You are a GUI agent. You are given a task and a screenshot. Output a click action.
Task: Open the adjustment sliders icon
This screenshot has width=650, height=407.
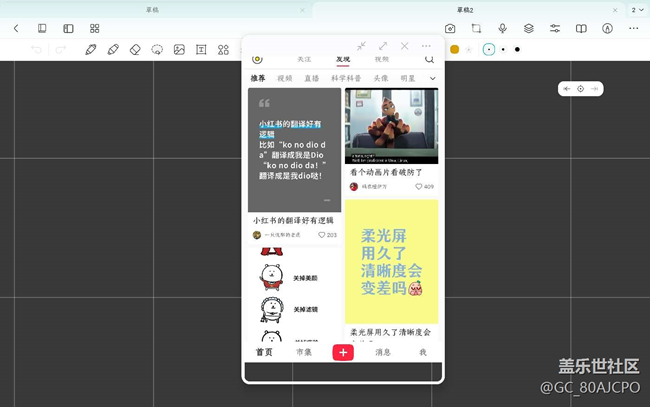point(555,28)
